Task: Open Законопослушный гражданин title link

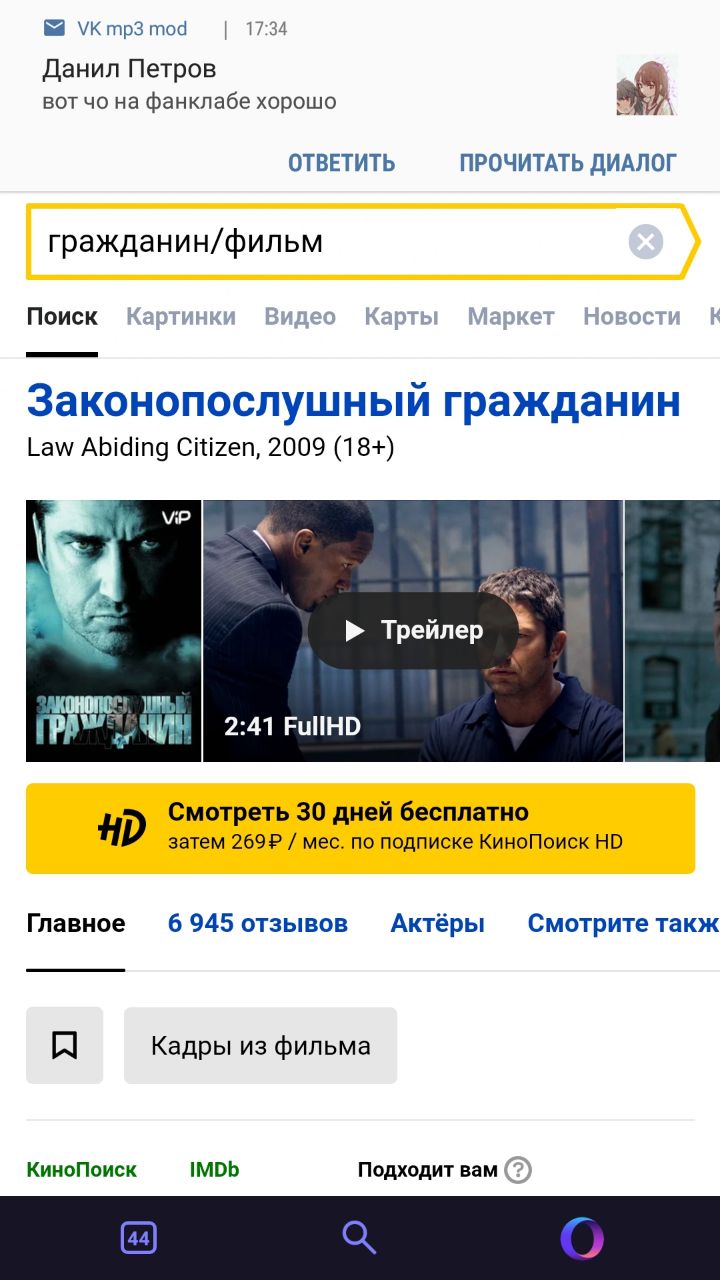Action: (353, 401)
